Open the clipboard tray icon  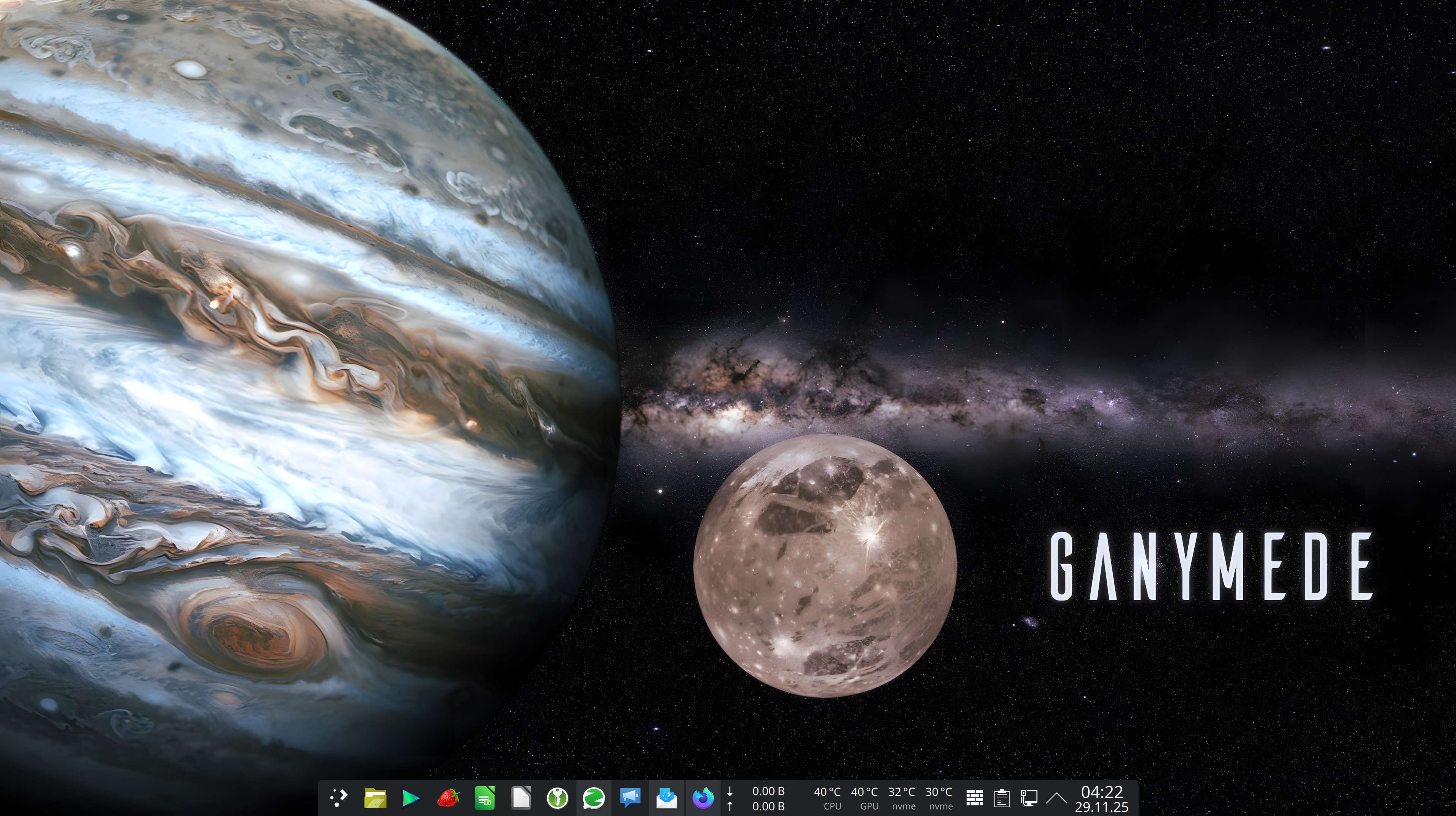click(x=1002, y=798)
